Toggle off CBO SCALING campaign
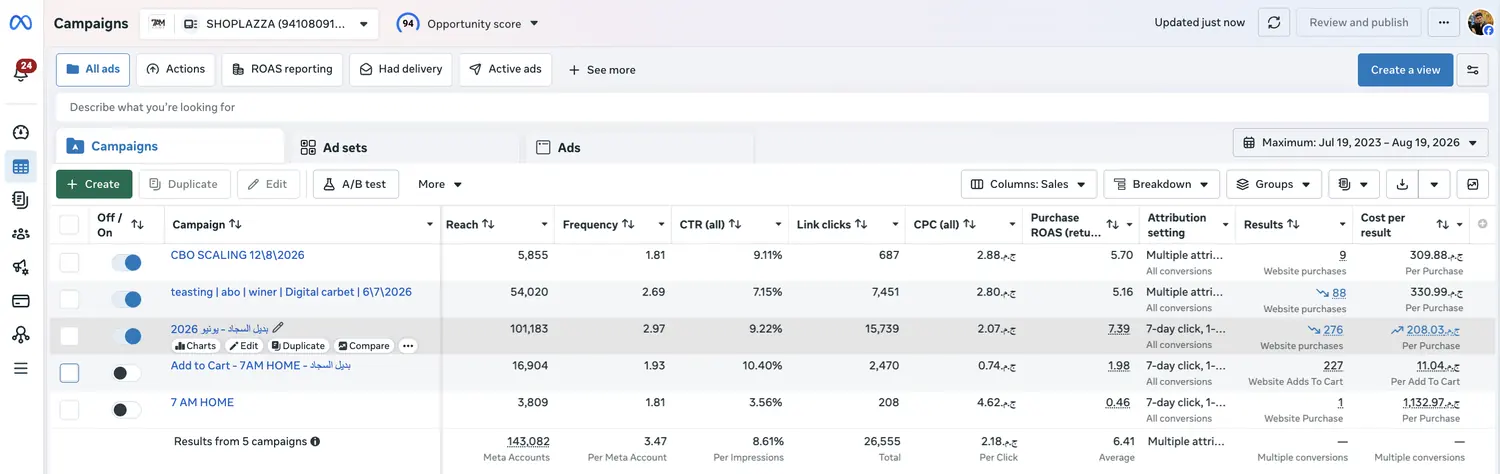Screen dimensions: 1500x474 tap(126, 262)
